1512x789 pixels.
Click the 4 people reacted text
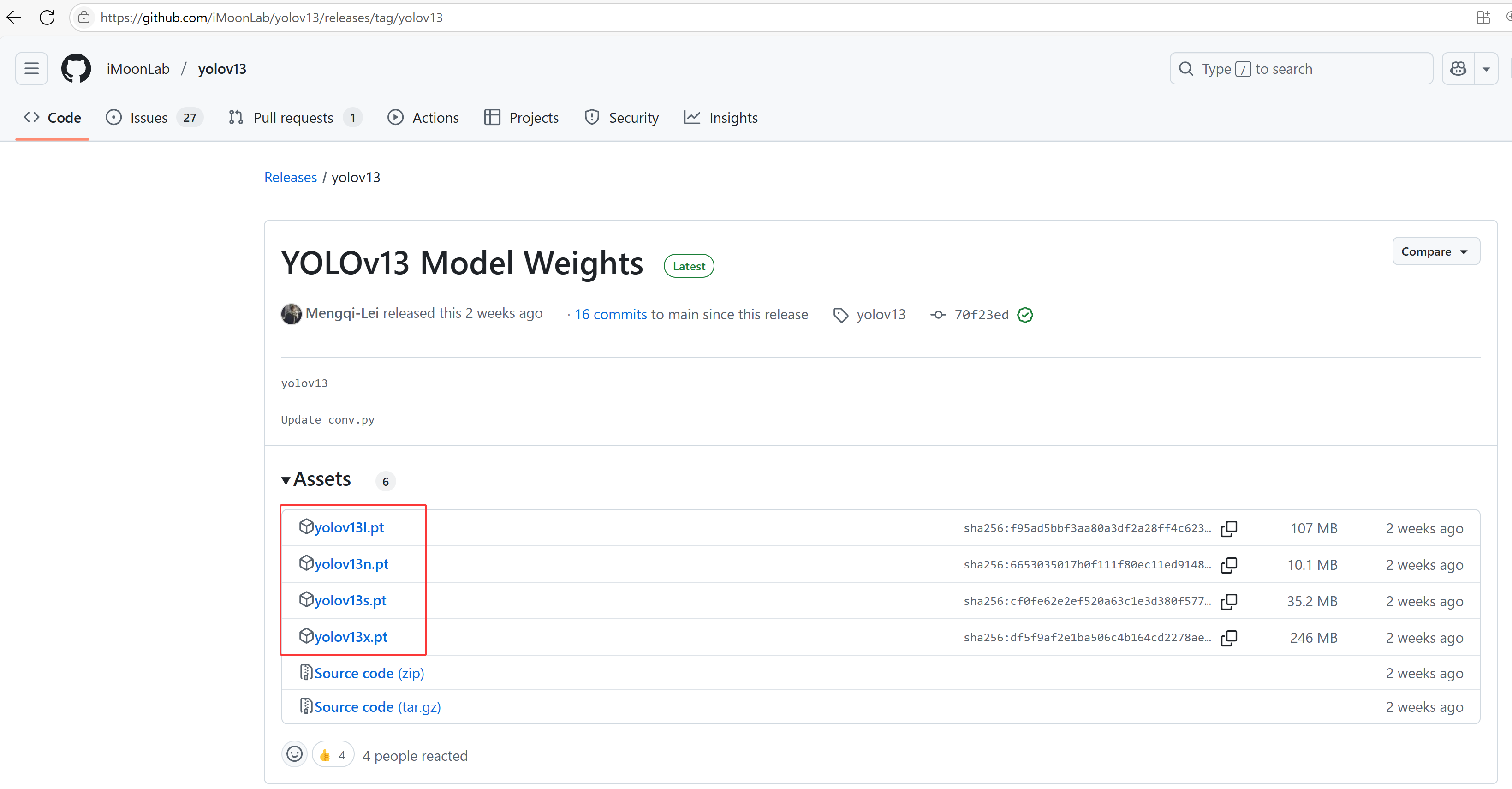pos(415,755)
